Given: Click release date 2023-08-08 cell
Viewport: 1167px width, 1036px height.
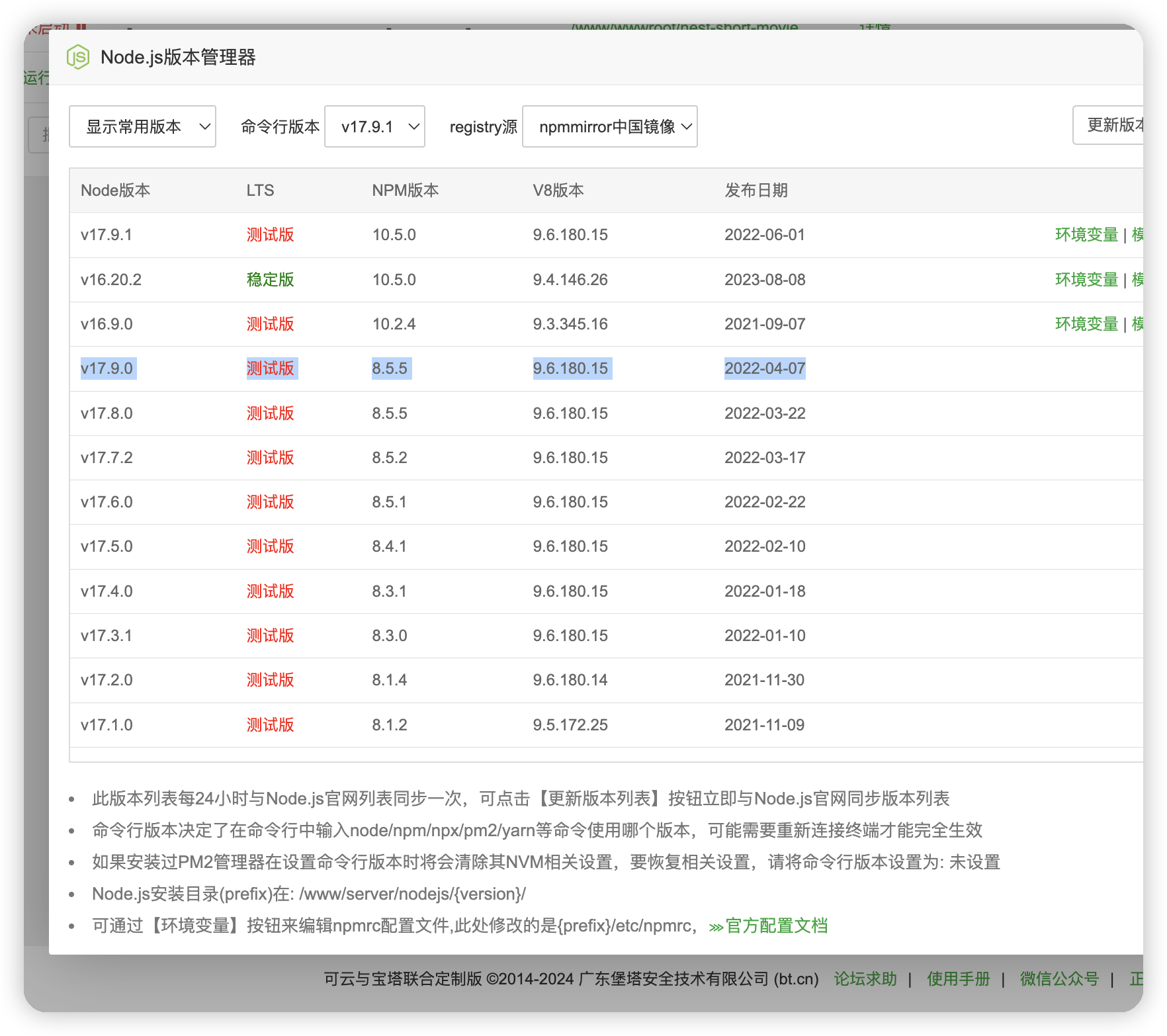Looking at the screenshot, I should click(x=765, y=280).
